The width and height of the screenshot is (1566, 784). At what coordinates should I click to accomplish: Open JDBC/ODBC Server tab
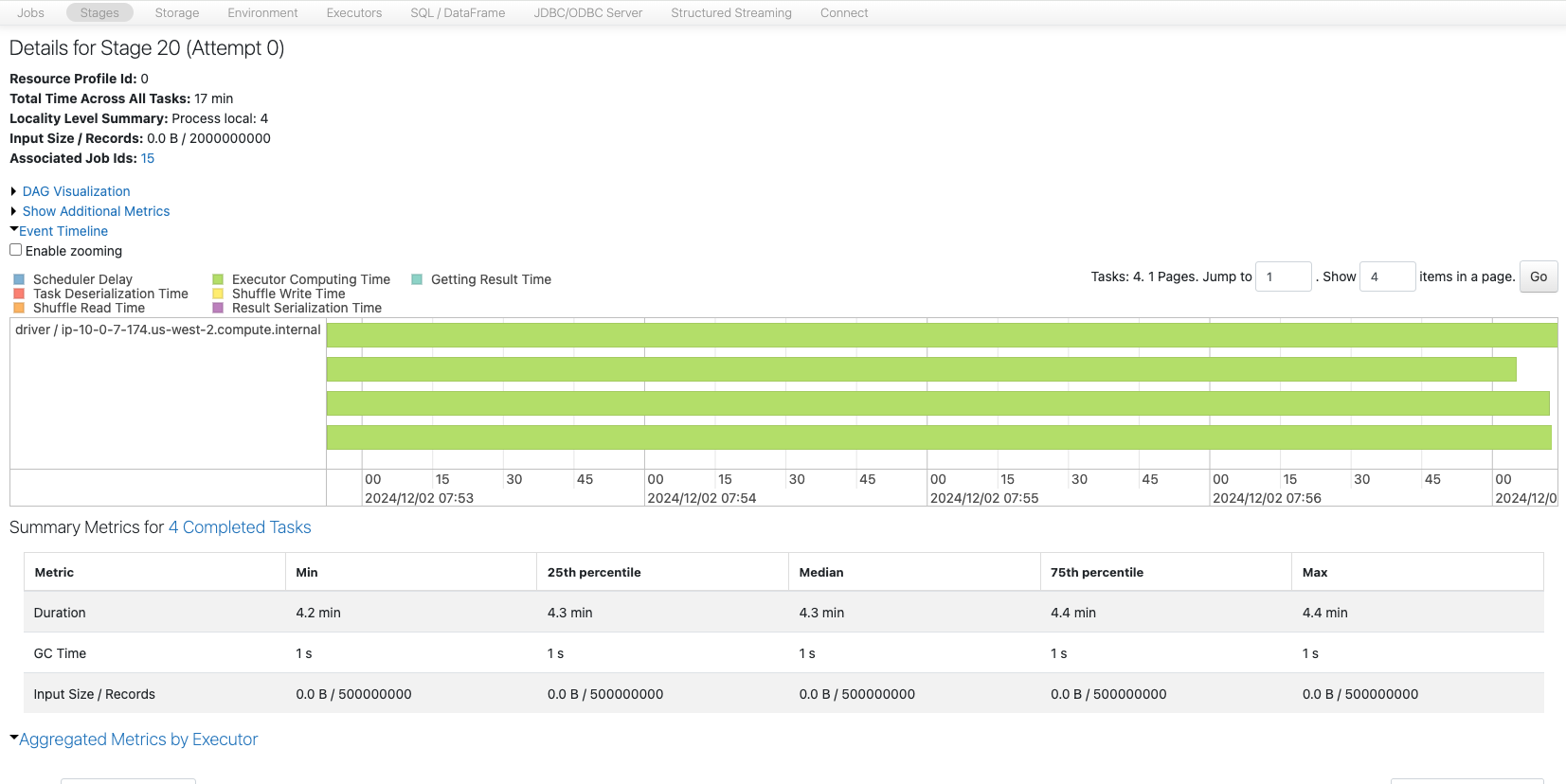[587, 13]
